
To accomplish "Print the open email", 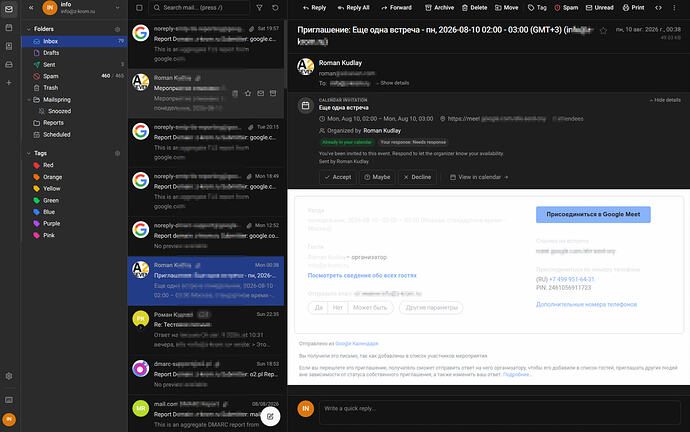I will coord(633,7).
